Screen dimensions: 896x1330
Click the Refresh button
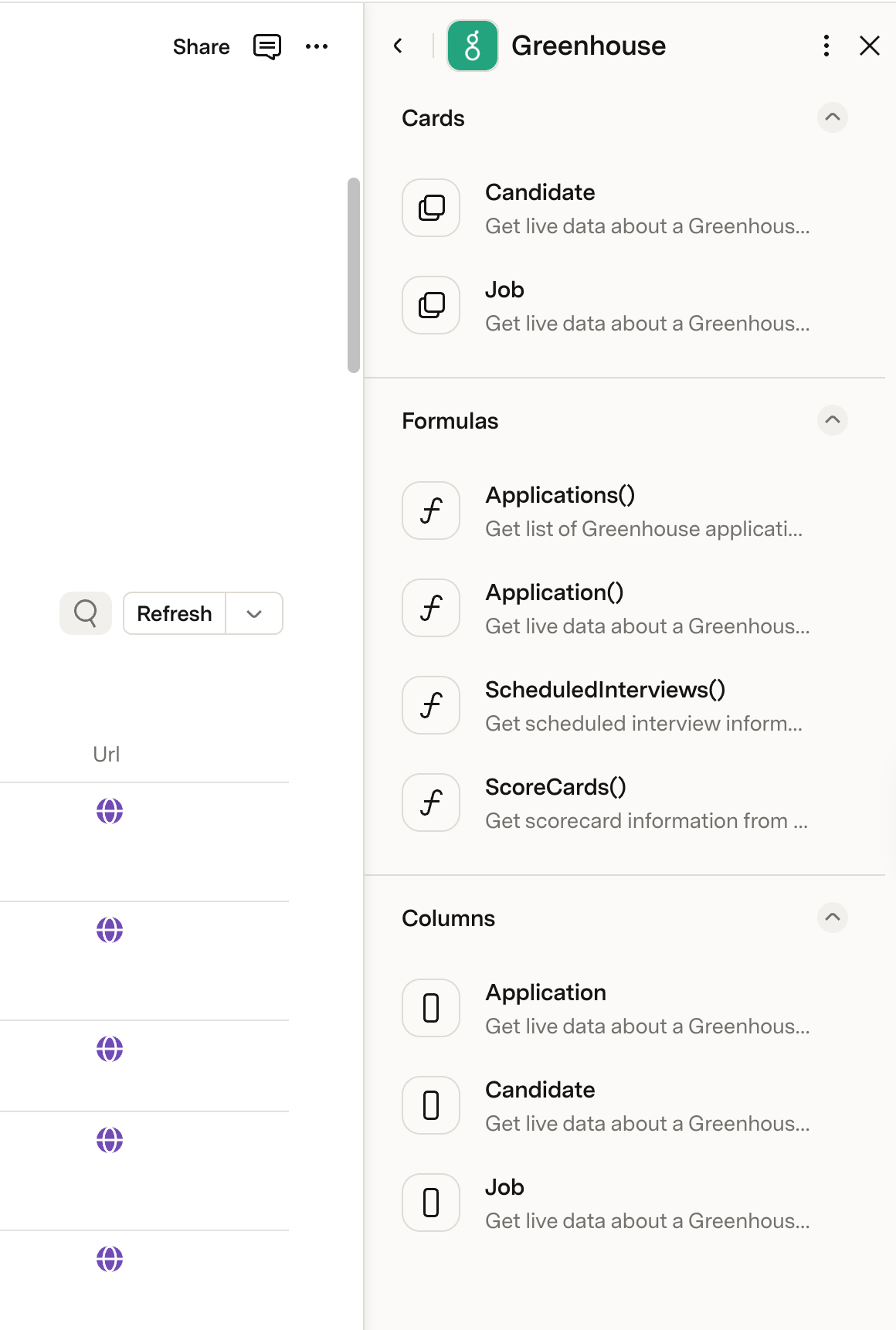(x=175, y=613)
